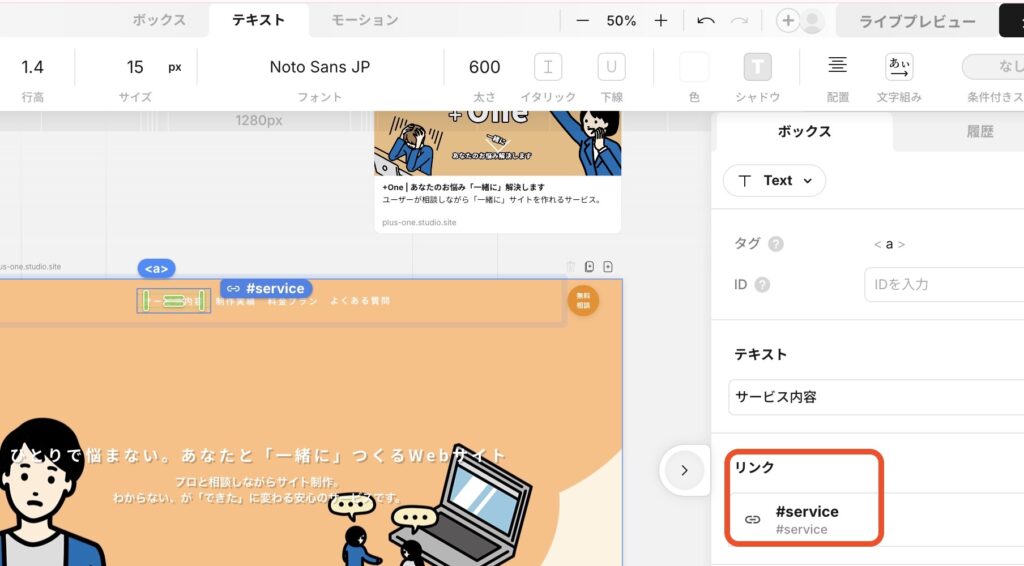Select the ボックス tab in the right panel

[804, 131]
